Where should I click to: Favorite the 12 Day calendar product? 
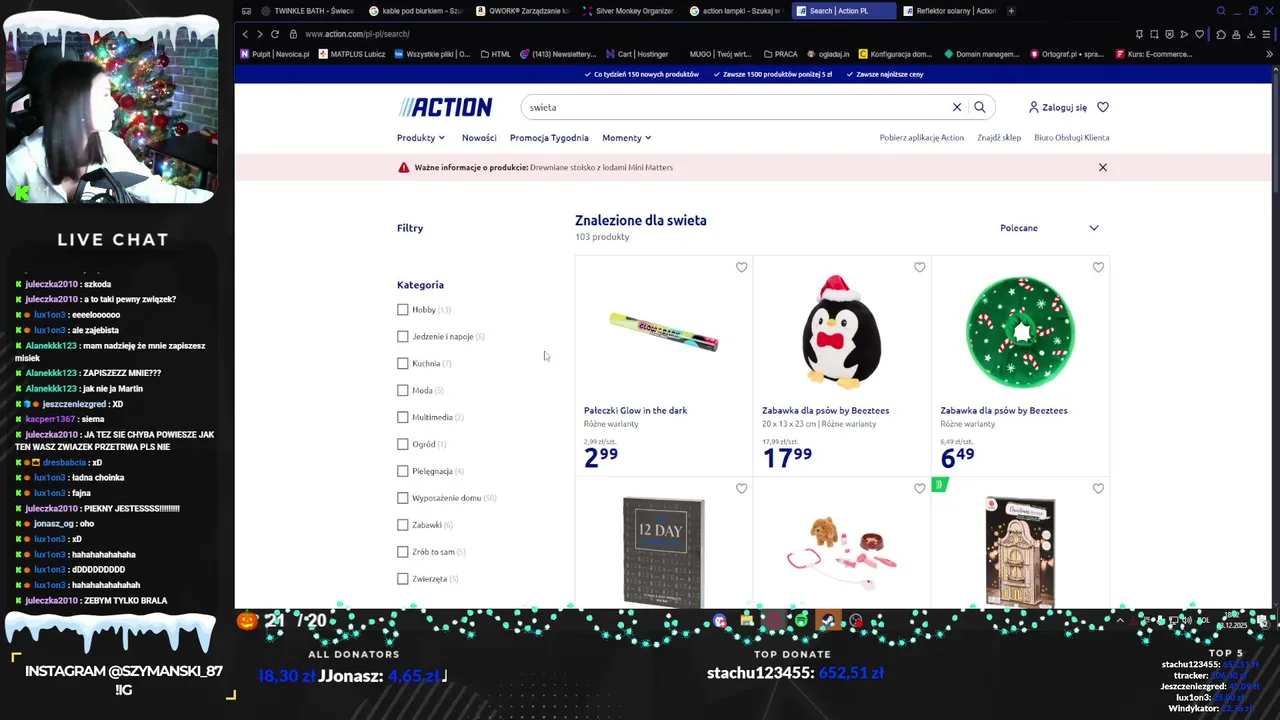(x=741, y=488)
